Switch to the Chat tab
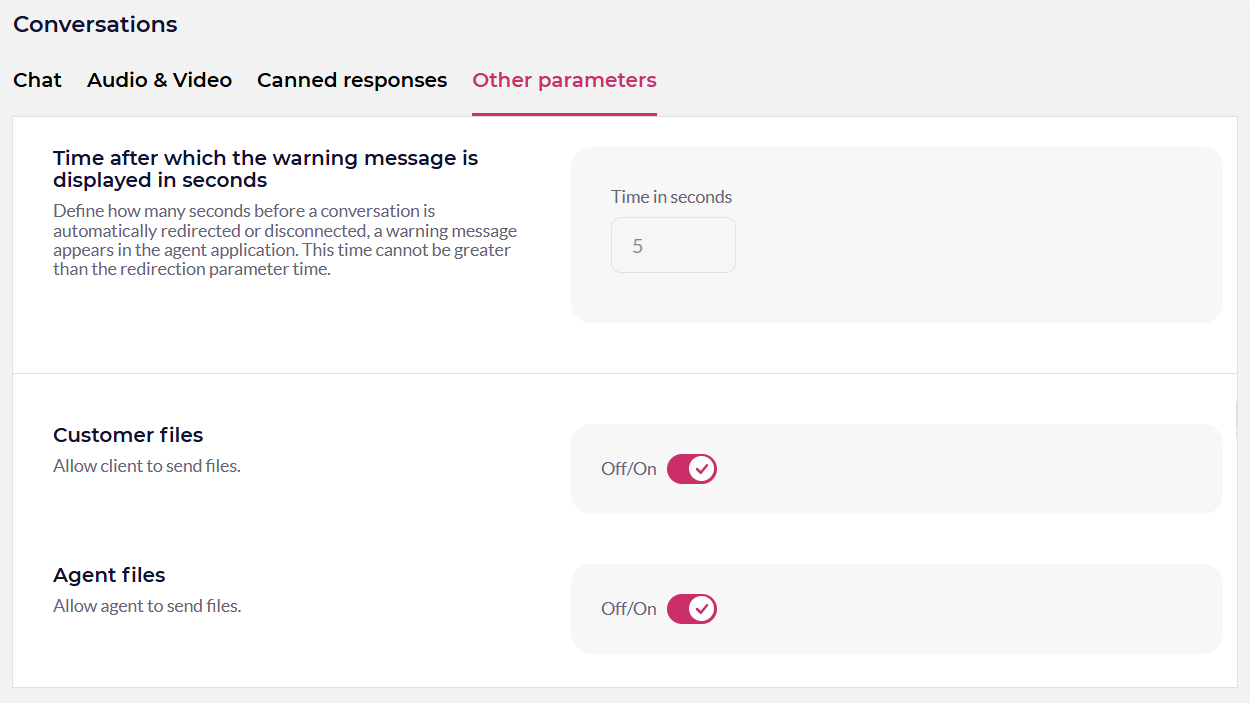The width and height of the screenshot is (1250, 703). 36,80
